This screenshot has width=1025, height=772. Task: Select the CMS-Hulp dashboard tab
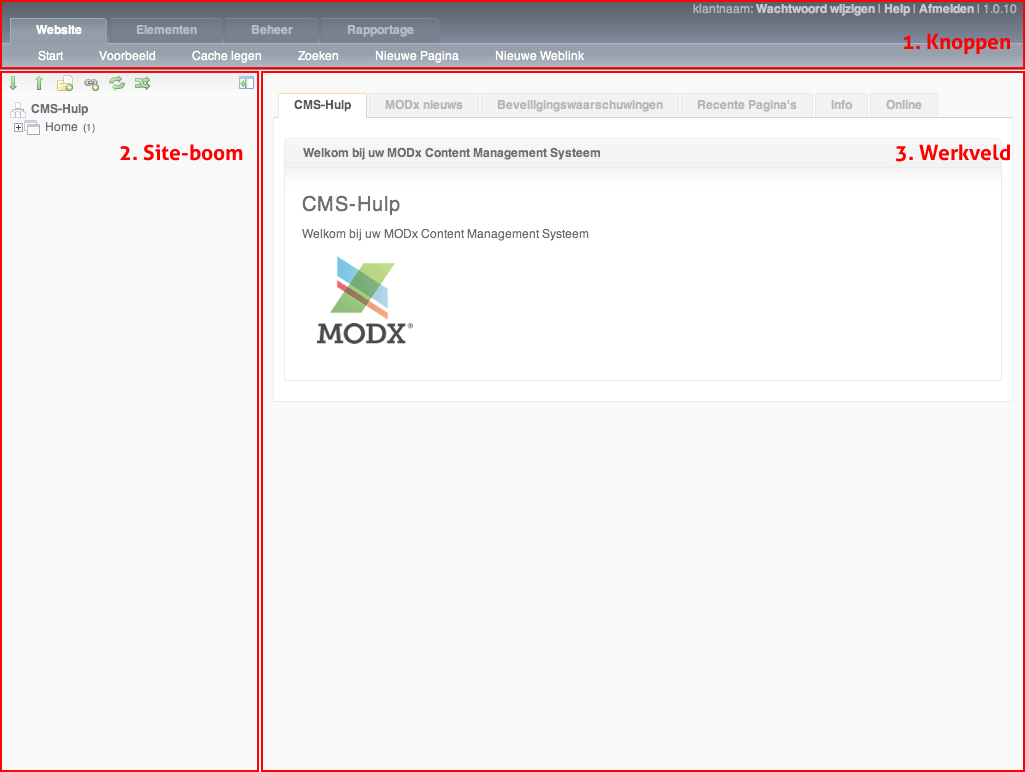[x=322, y=105]
